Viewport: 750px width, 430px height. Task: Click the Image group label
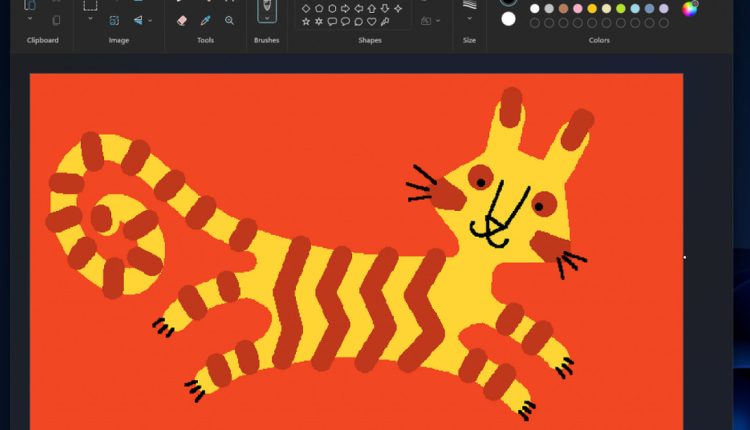pos(119,40)
